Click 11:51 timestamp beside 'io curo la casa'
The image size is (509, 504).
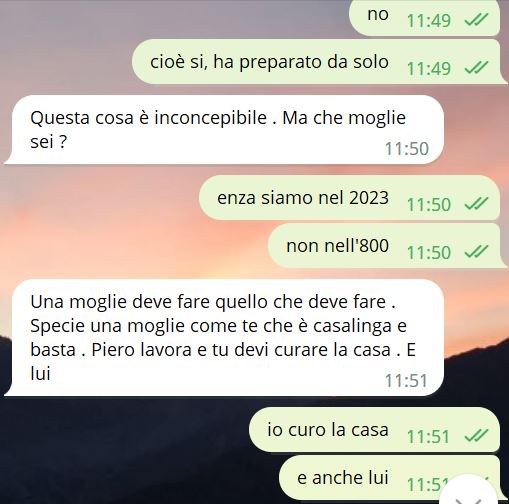(428, 437)
